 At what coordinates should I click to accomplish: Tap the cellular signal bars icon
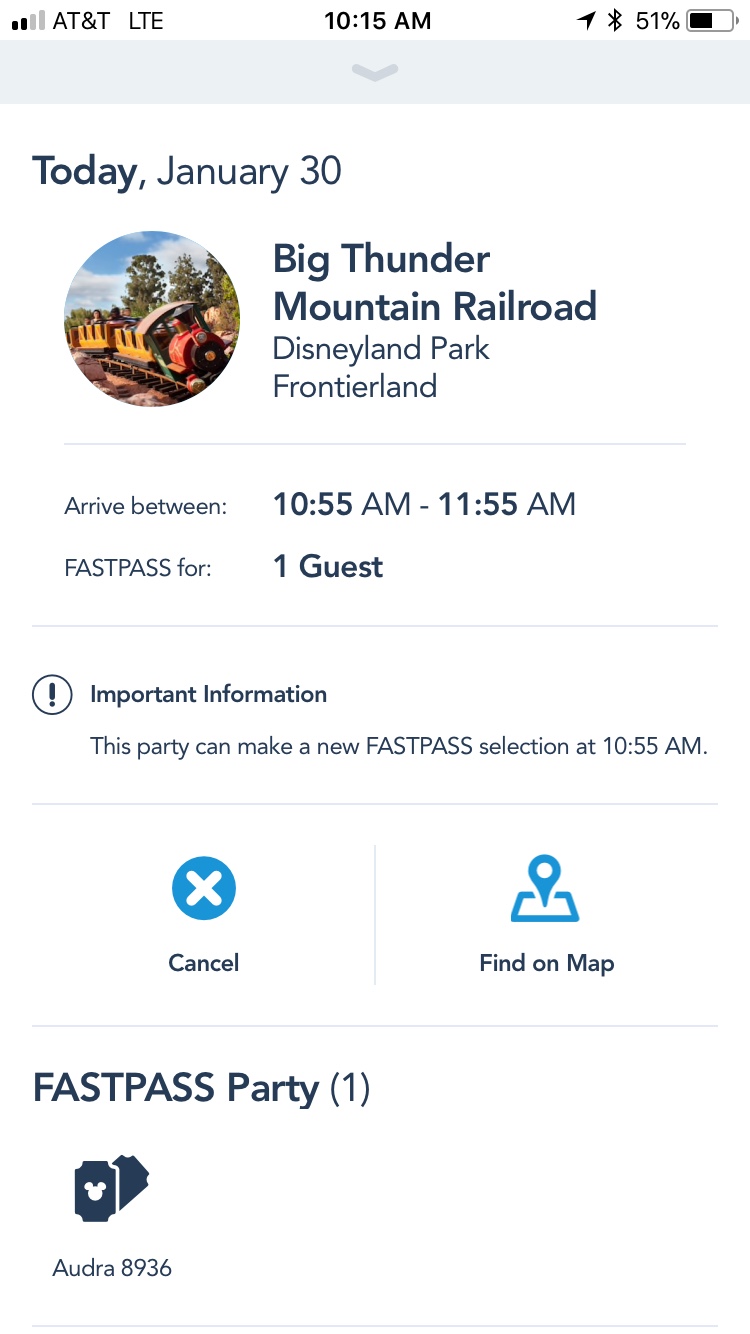point(28,20)
